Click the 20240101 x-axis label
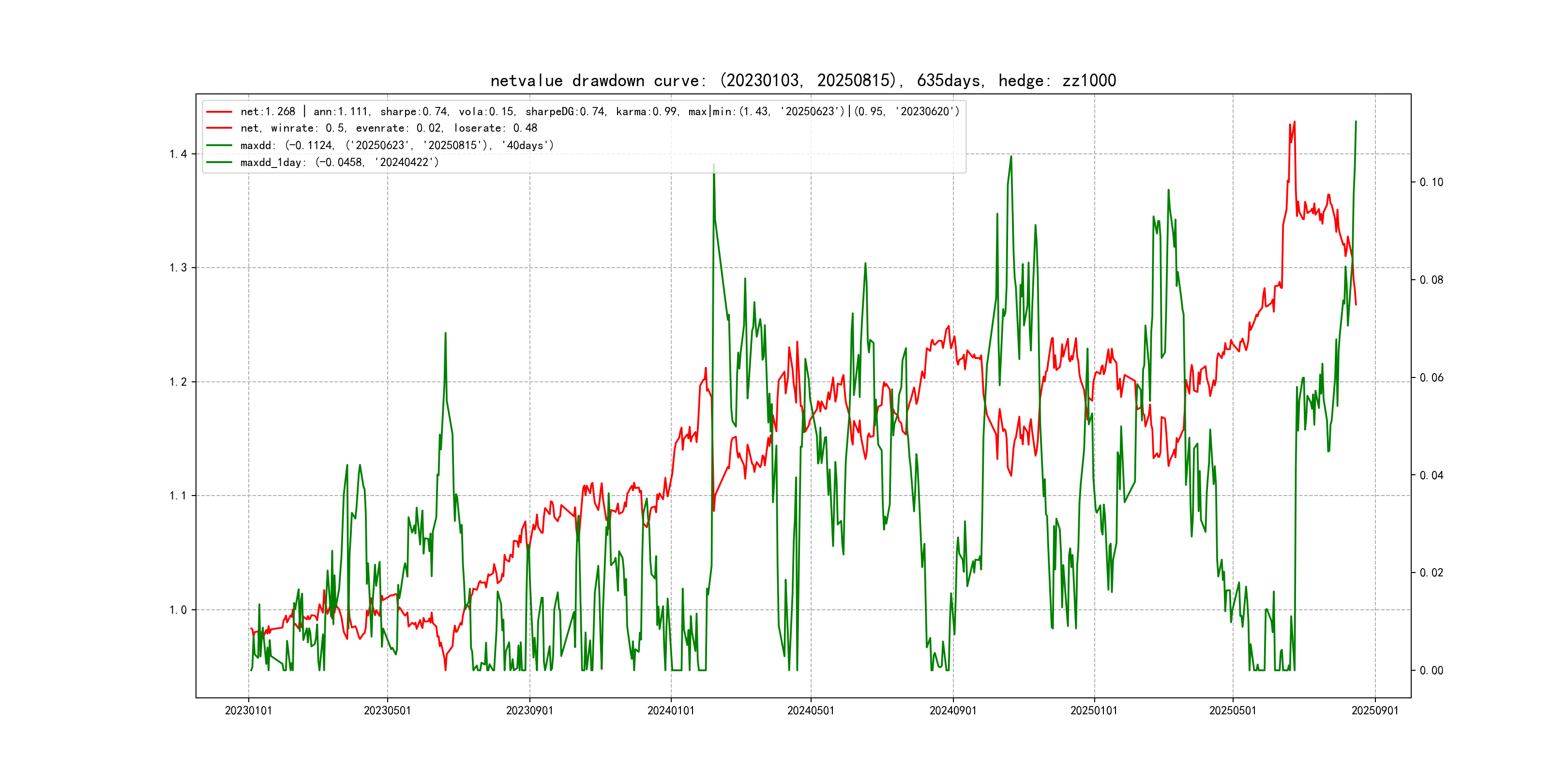Viewport: 1568px width, 784px height. (671, 711)
